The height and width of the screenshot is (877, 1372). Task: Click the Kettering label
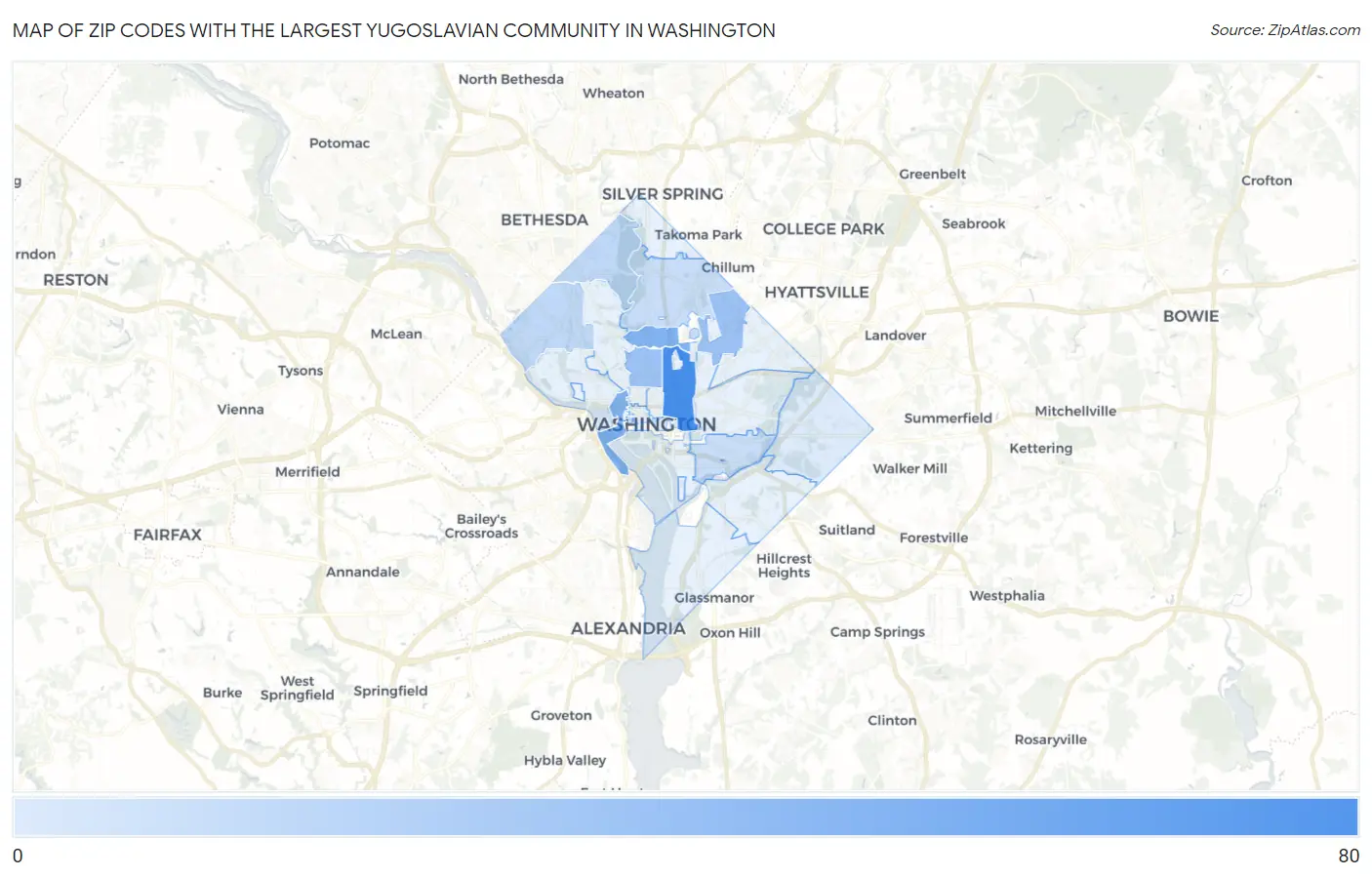coord(1041,449)
